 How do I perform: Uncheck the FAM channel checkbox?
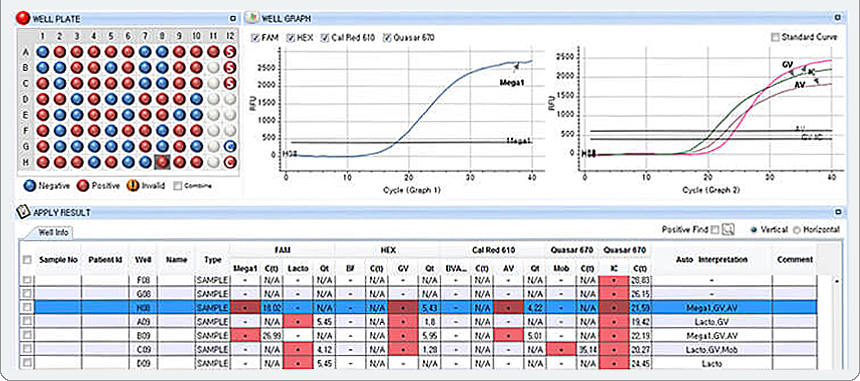(255, 38)
